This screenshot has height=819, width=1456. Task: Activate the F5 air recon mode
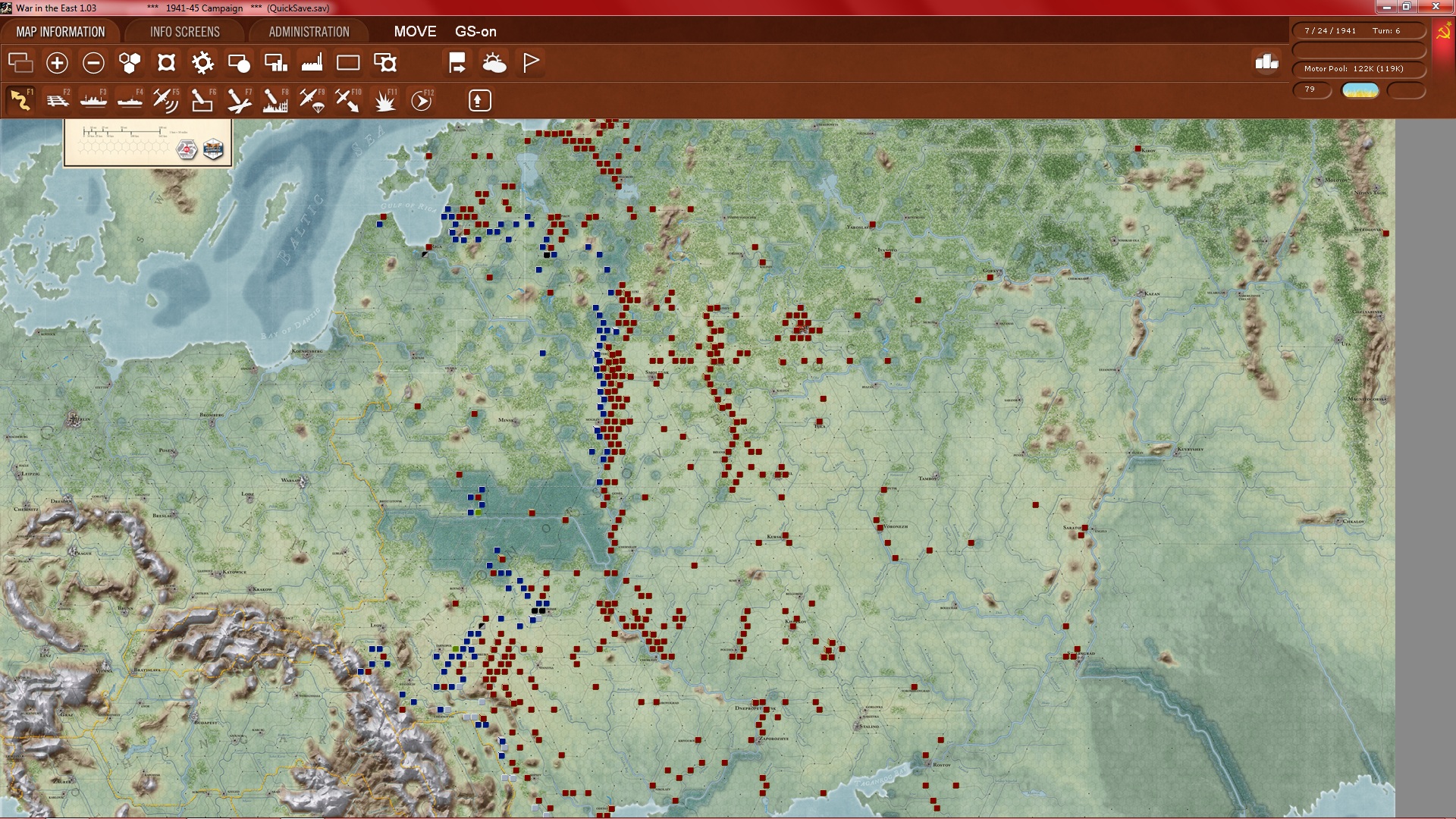click(x=165, y=100)
